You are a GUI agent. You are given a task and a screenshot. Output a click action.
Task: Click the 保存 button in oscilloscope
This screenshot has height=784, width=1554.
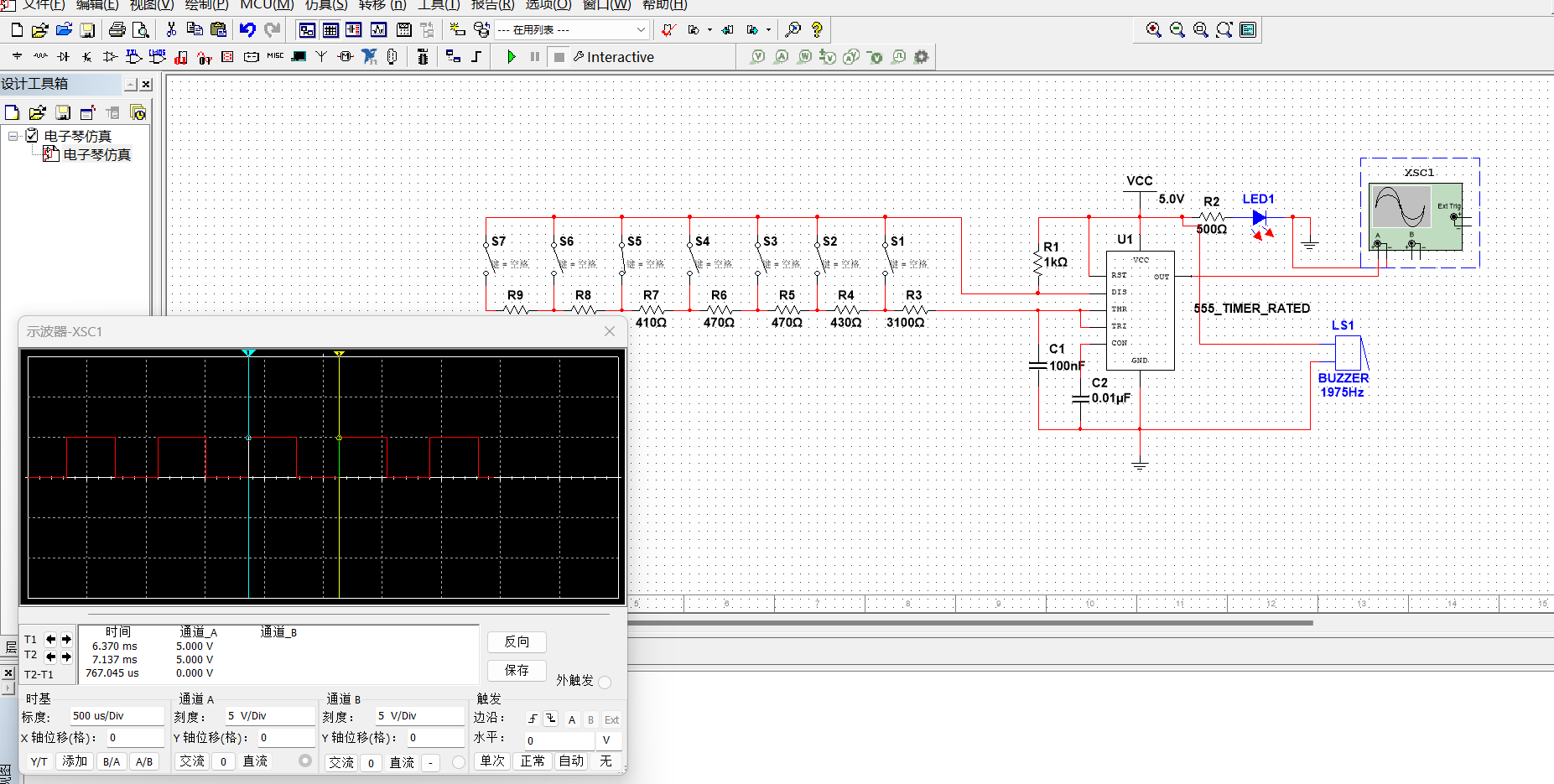[517, 671]
